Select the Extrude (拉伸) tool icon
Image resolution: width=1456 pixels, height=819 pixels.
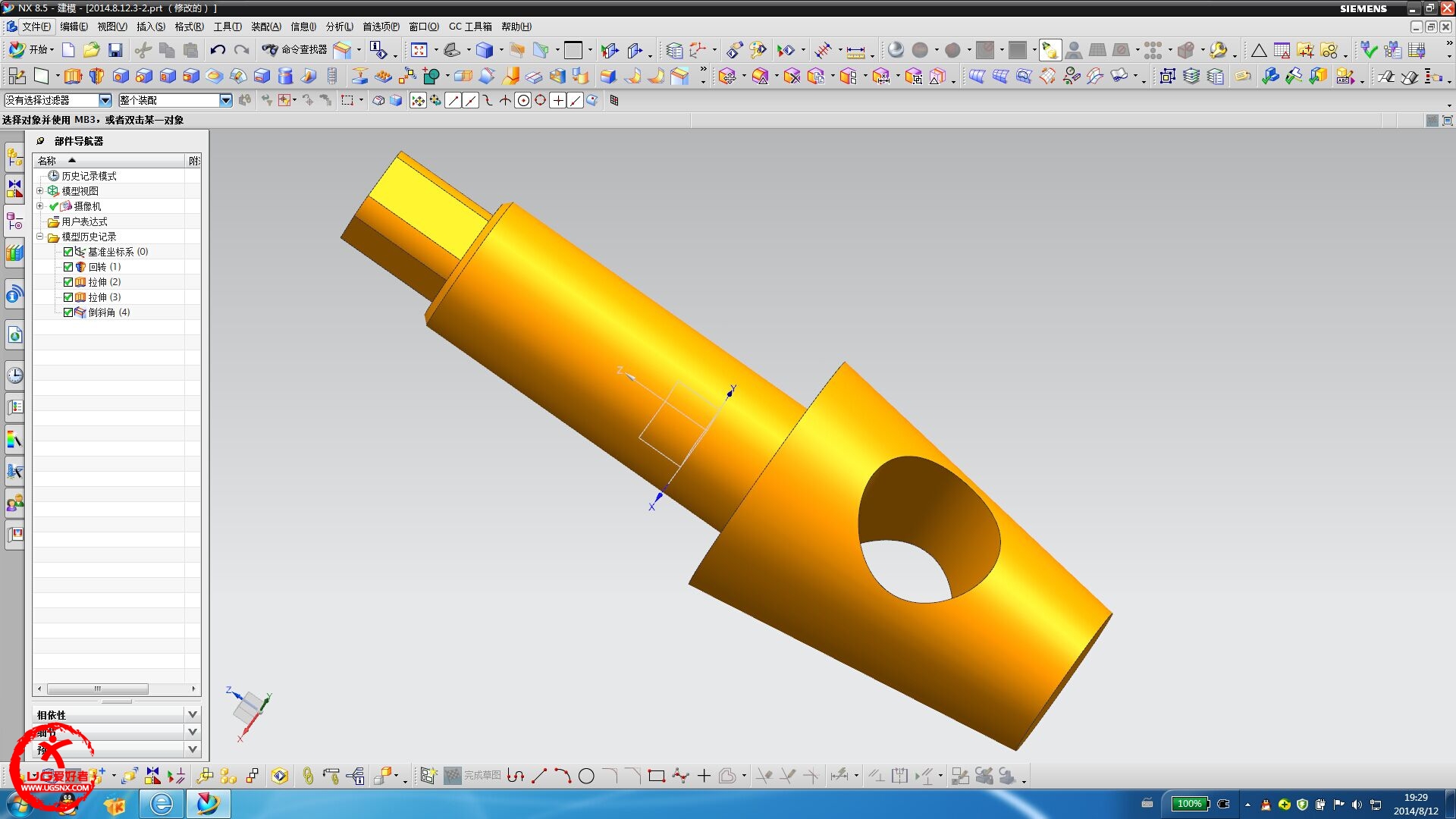pos(73,76)
